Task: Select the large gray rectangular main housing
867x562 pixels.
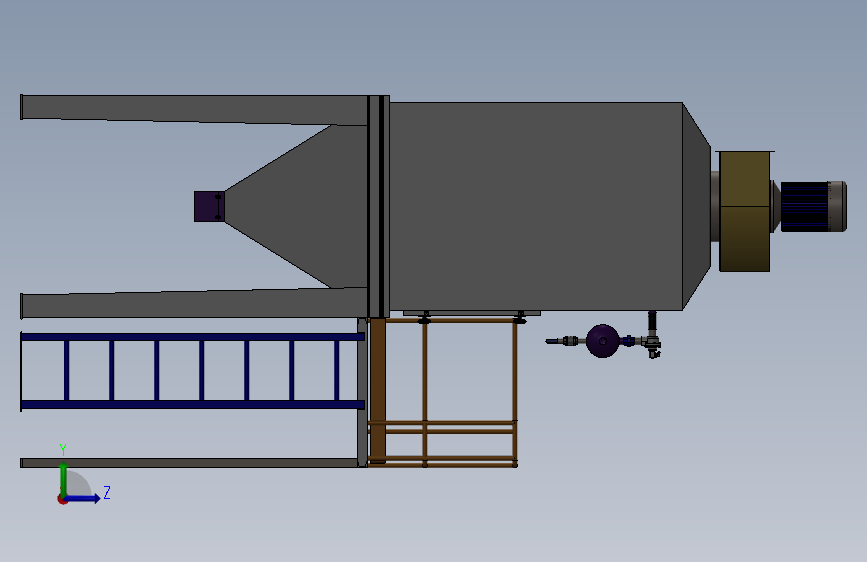Action: tap(536, 206)
